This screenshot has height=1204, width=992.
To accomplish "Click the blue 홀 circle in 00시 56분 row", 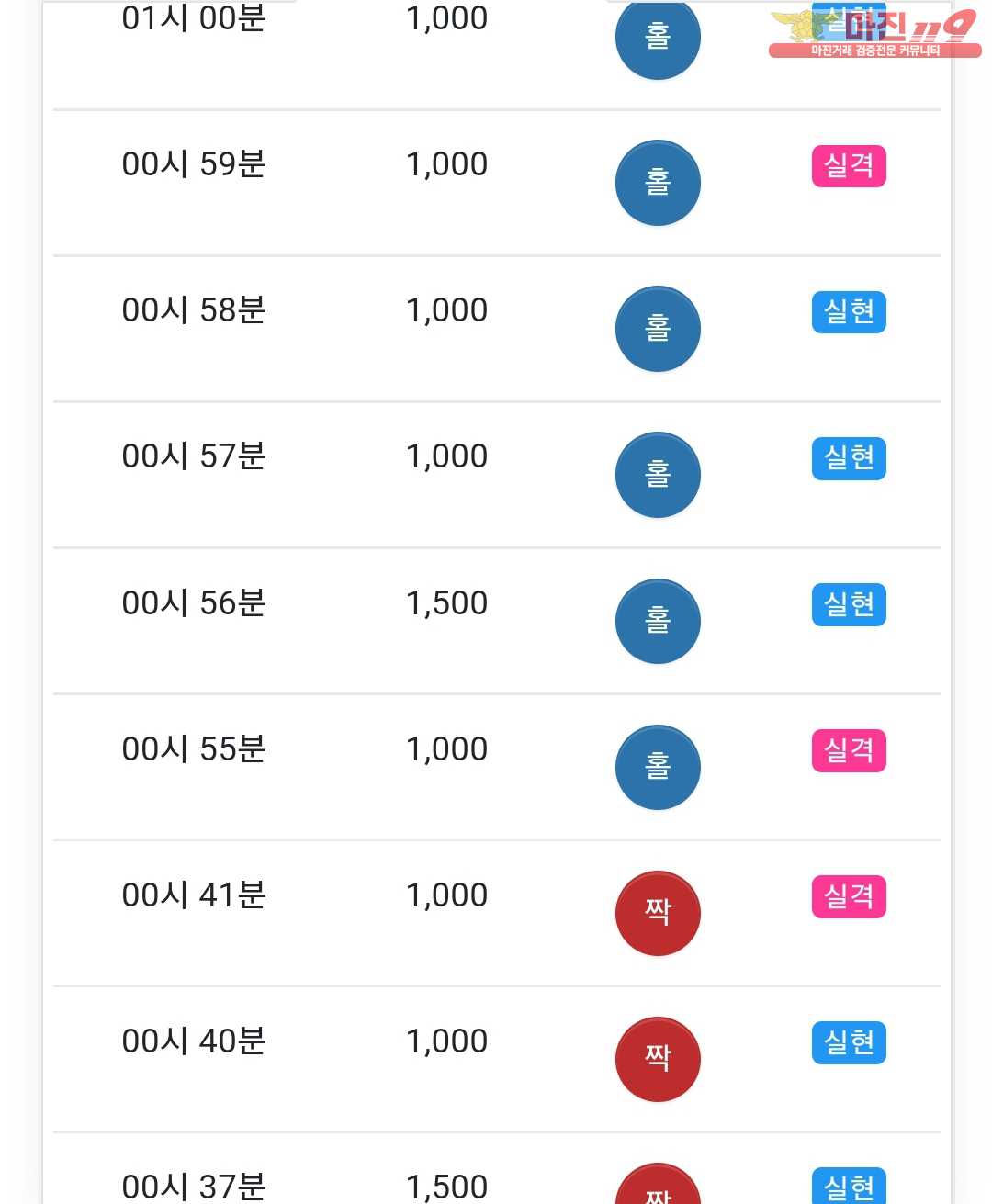I will (658, 621).
